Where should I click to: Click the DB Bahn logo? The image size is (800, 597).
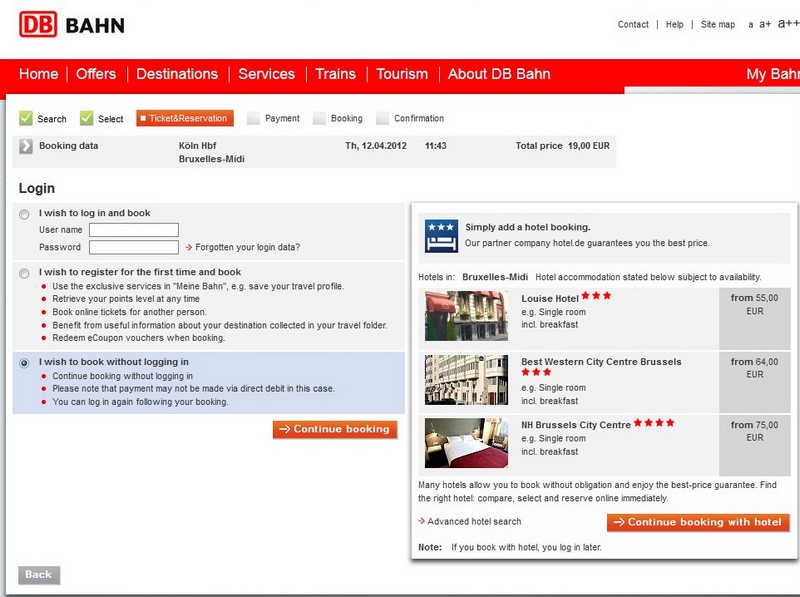[x=72, y=24]
